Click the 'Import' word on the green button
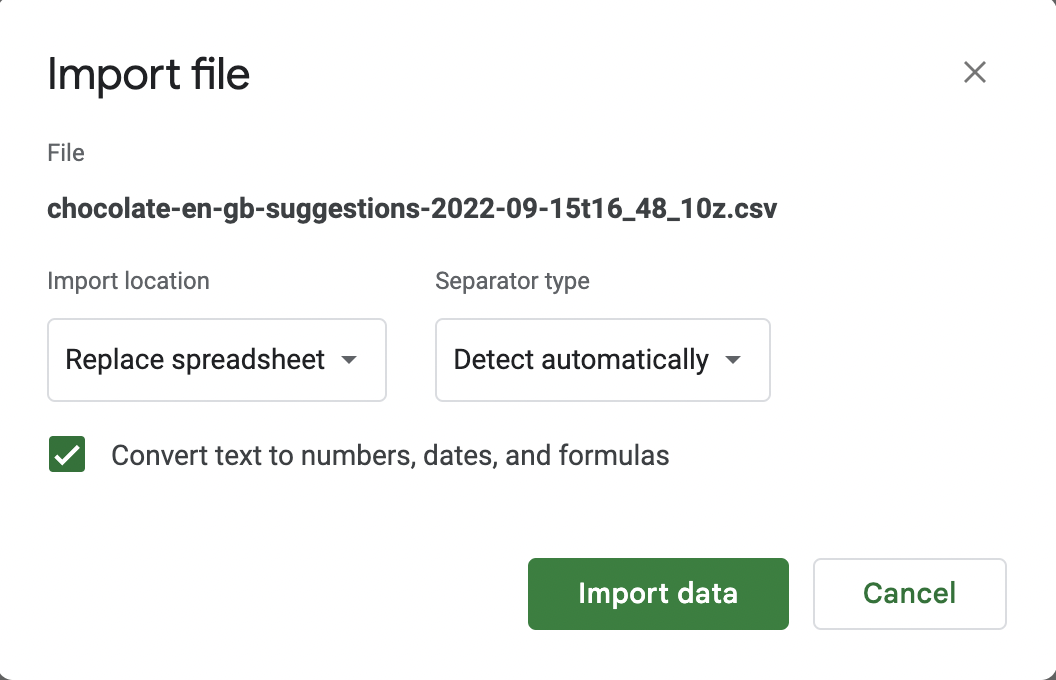The image size is (1056, 680). [x=612, y=593]
